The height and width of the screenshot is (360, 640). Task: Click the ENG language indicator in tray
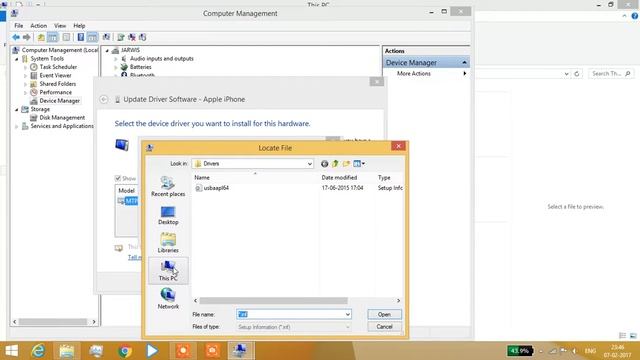tap(590, 351)
